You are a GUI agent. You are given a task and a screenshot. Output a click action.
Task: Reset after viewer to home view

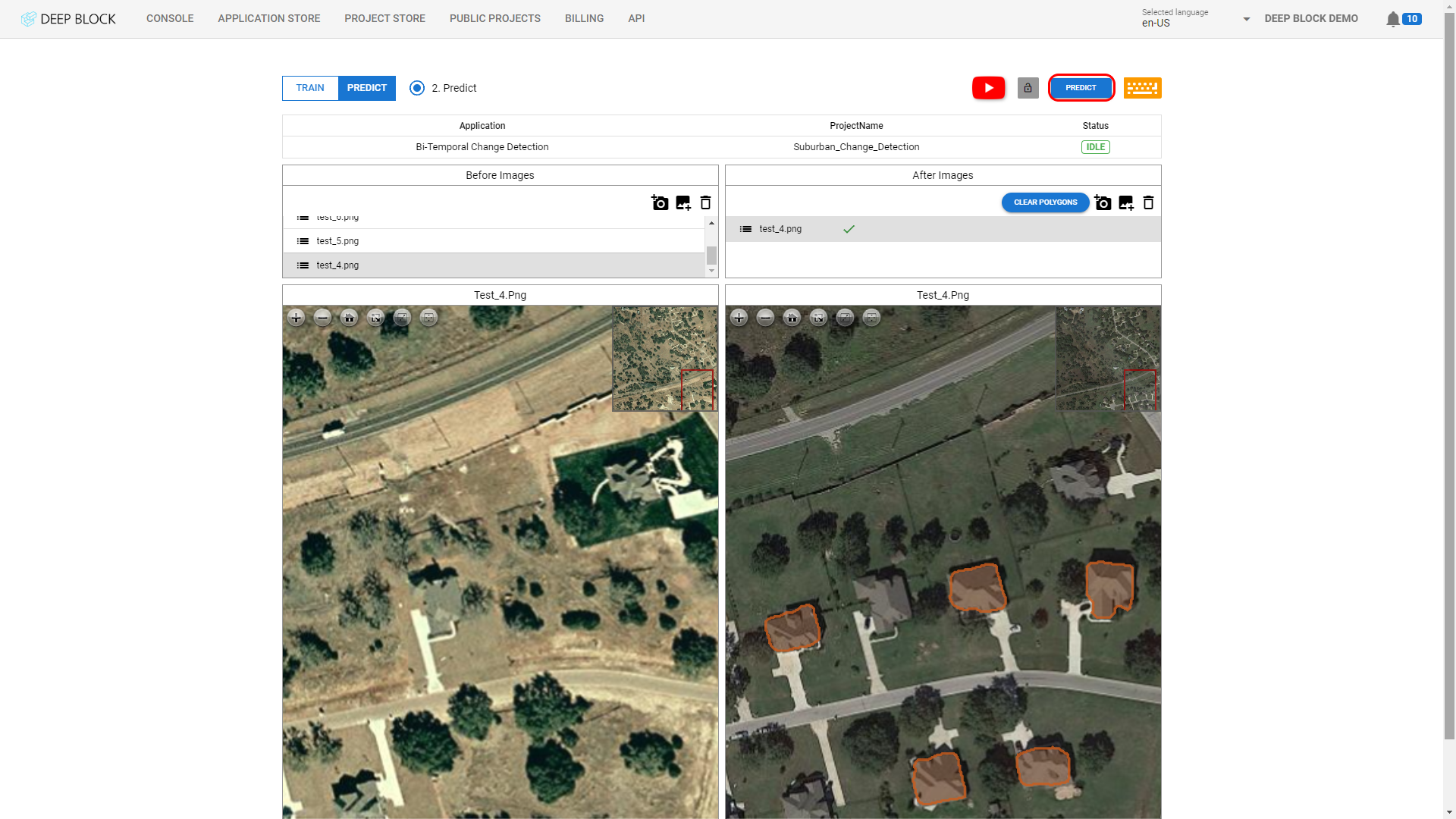792,318
